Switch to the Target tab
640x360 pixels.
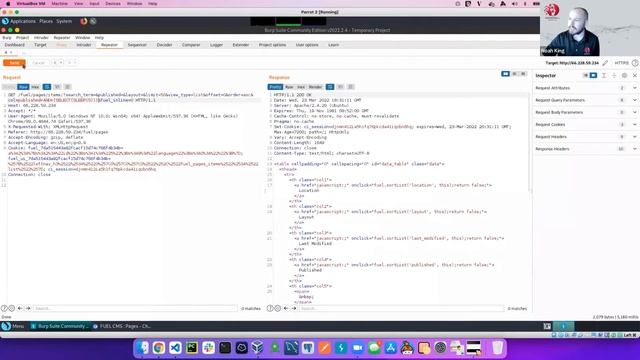tap(40, 45)
